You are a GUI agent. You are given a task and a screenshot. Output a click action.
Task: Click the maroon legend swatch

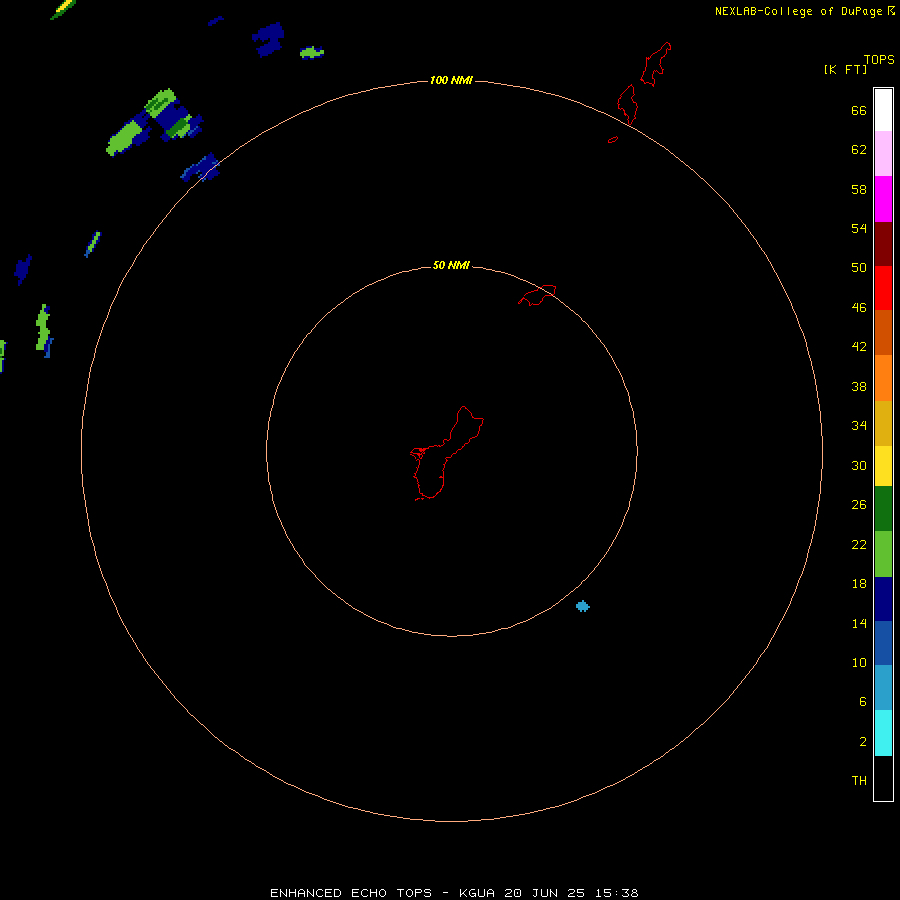tap(883, 243)
